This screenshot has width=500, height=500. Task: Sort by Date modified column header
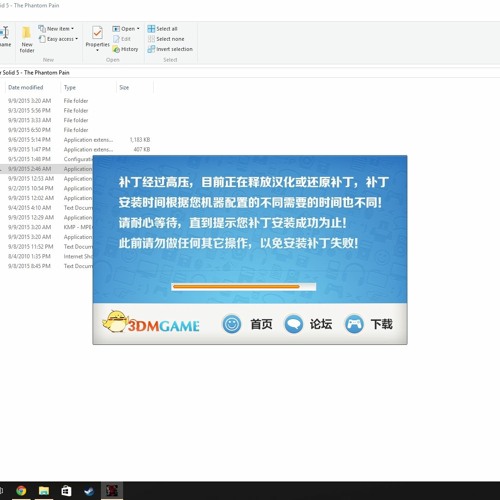[26, 87]
